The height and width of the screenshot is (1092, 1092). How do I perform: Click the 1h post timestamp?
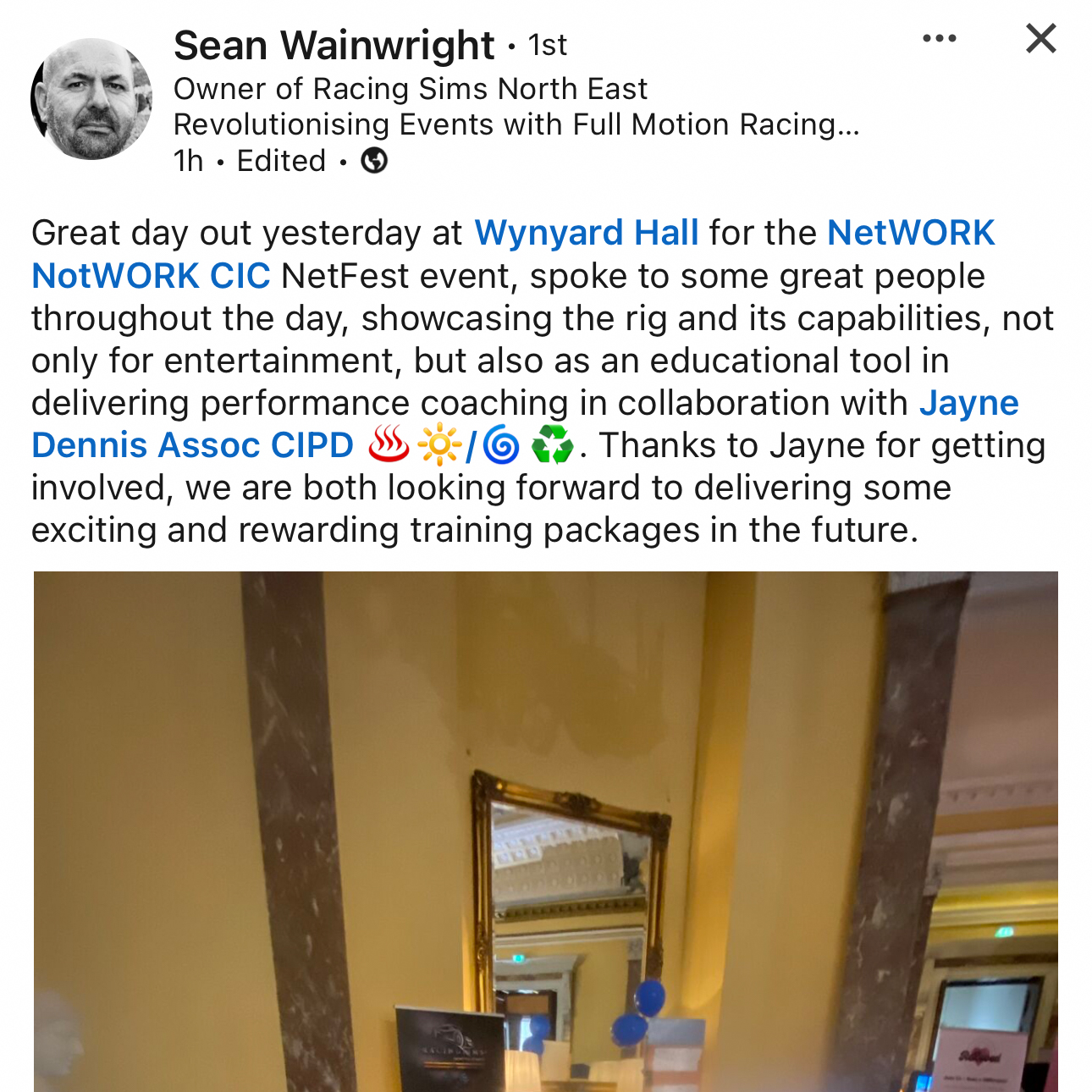tap(188, 160)
